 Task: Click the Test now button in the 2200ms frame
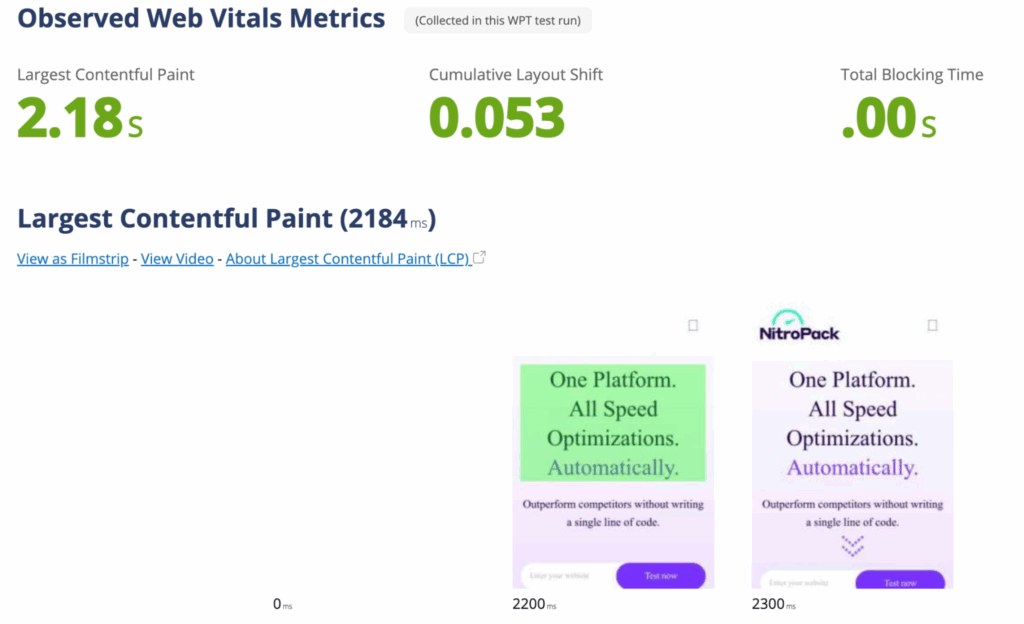click(662, 576)
